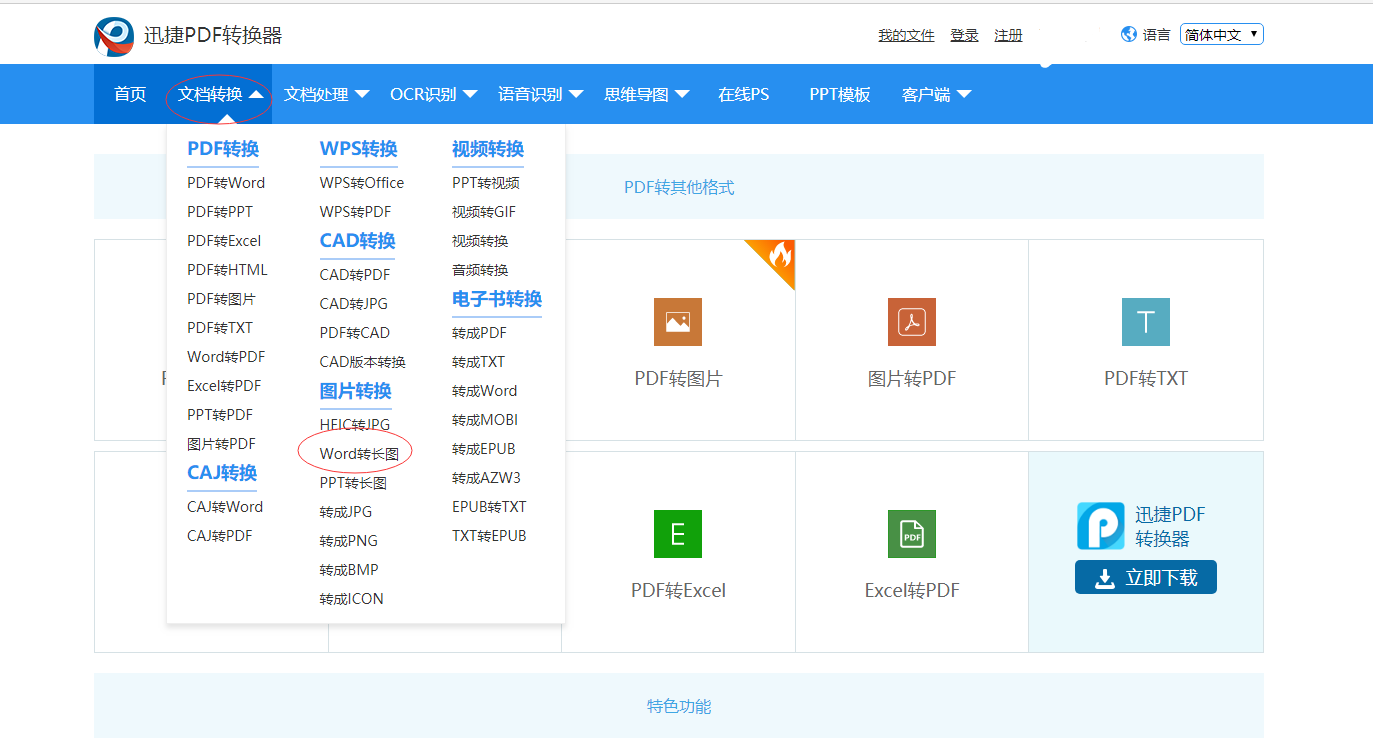Image resolution: width=1373 pixels, height=753 pixels.
Task: Expand the 语音识别 nav menu
Action: tap(541, 94)
